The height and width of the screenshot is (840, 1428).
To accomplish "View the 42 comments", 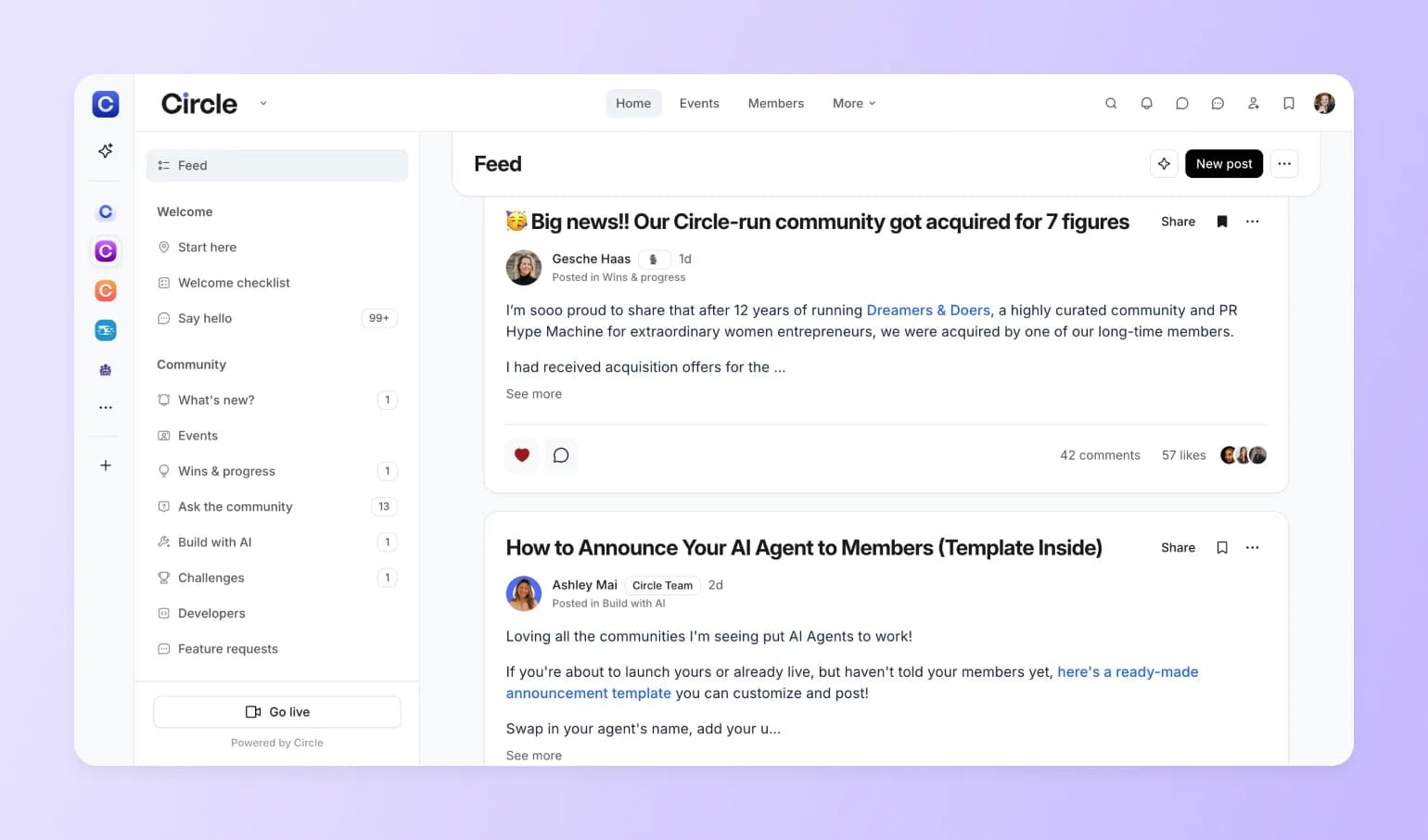I will (x=1100, y=455).
